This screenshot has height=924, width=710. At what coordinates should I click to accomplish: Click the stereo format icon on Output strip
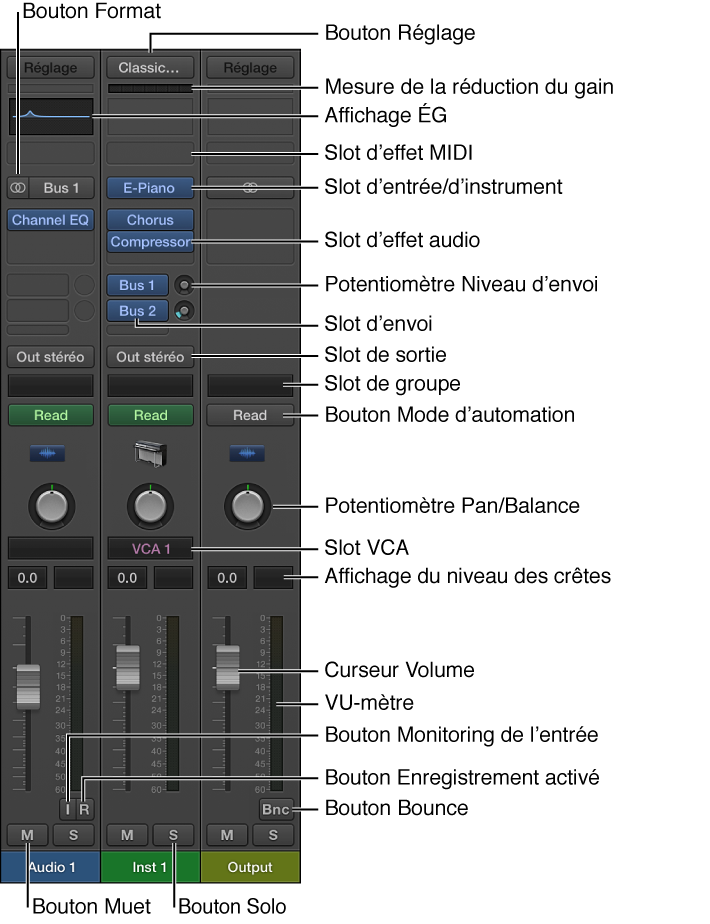(250, 188)
